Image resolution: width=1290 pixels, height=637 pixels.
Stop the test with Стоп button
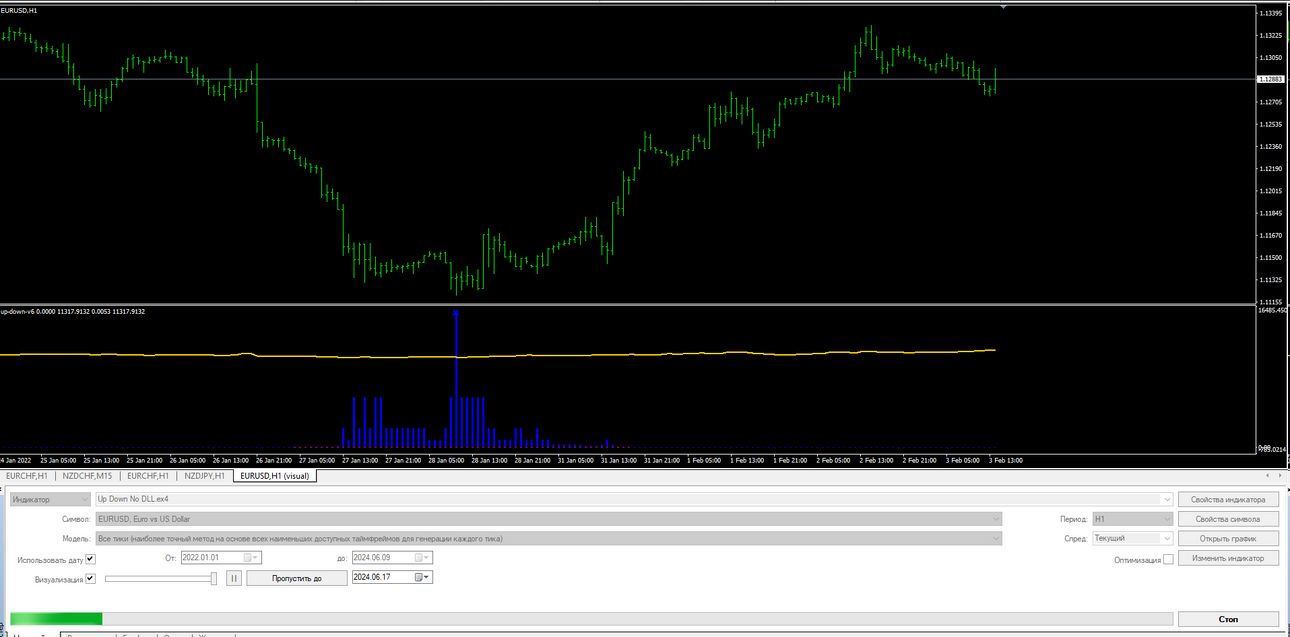click(x=1228, y=619)
